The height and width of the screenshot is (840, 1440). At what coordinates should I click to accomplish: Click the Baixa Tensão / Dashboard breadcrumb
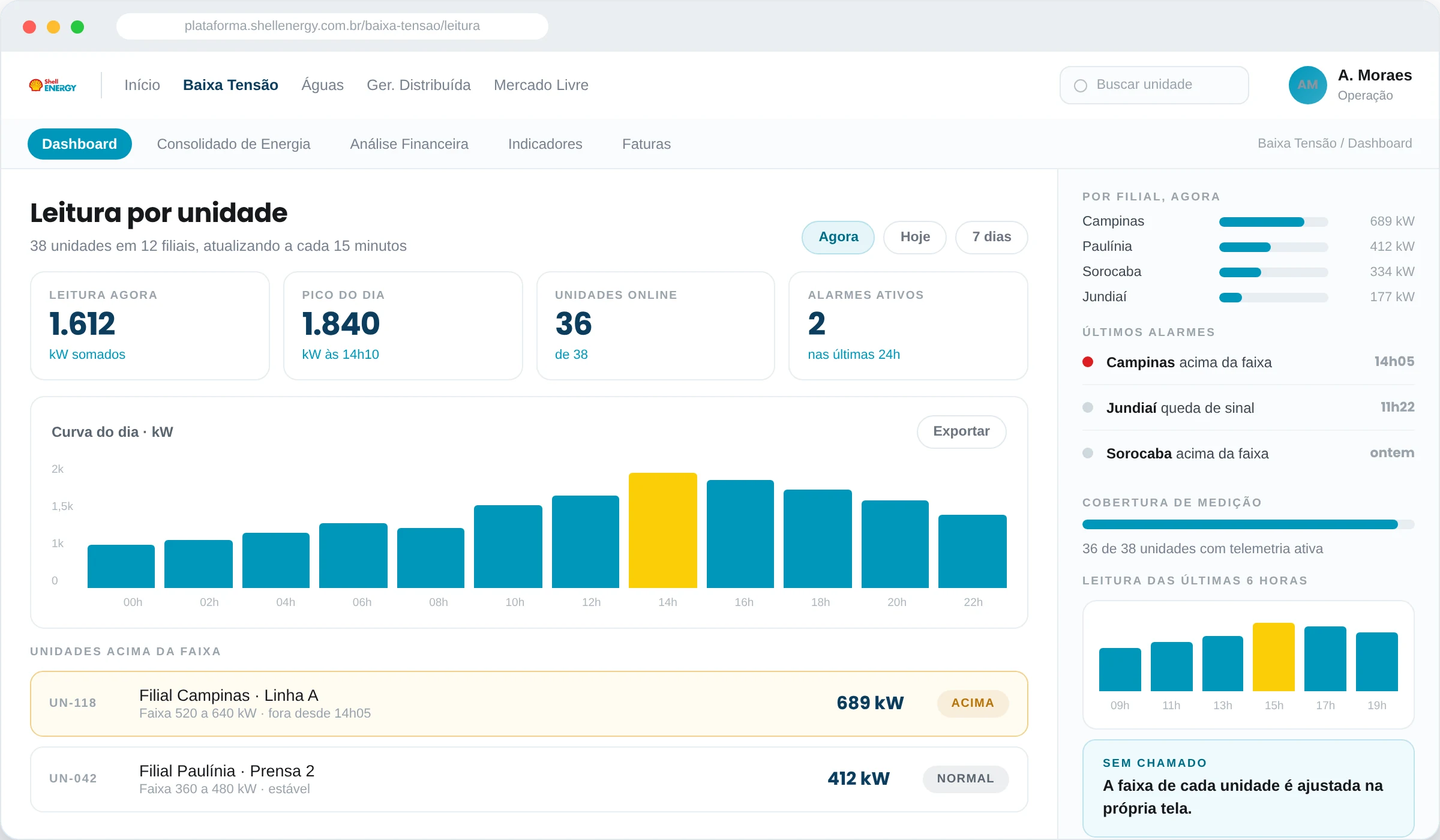tap(1334, 143)
